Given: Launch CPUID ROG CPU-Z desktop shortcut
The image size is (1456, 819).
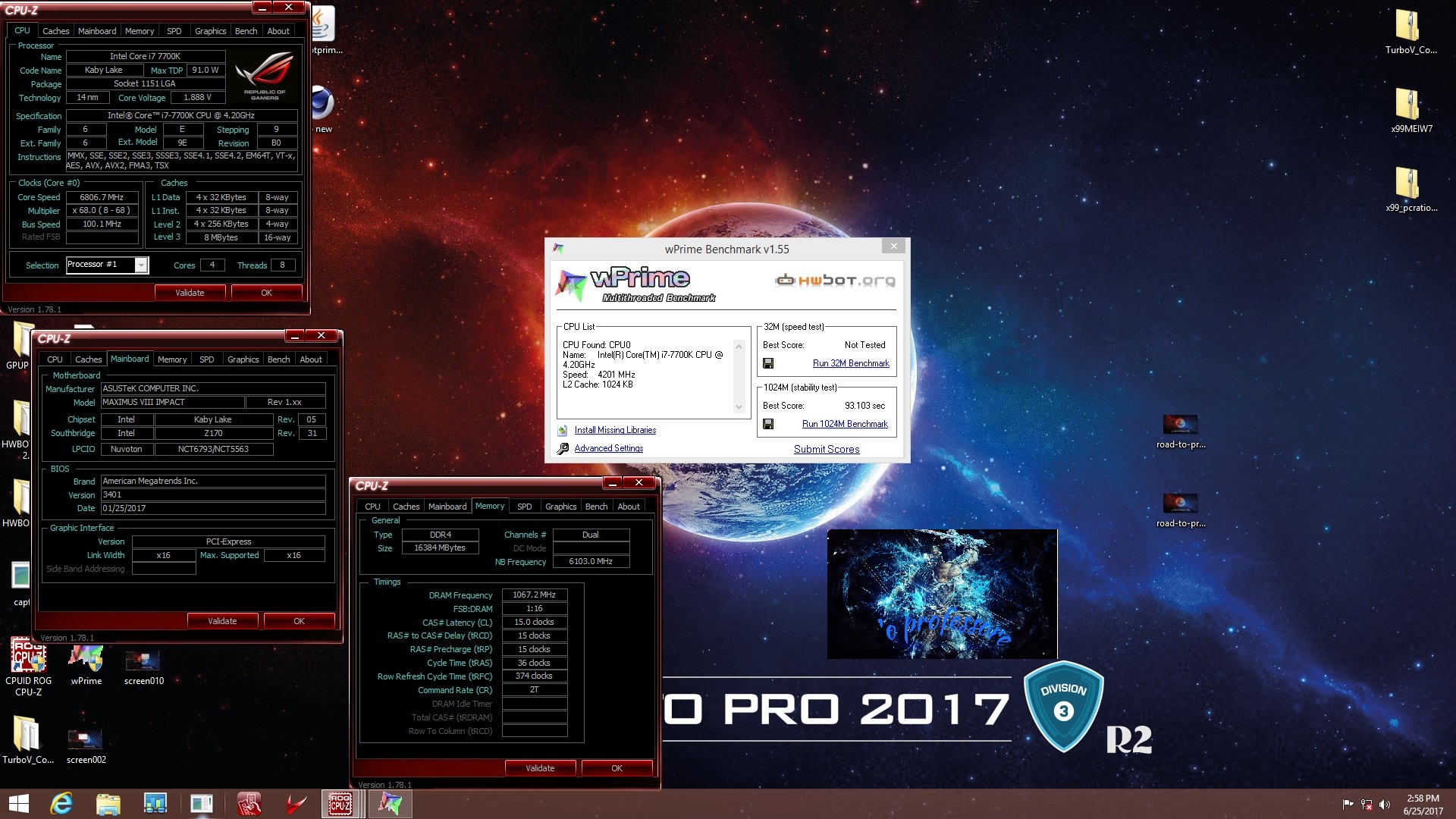Looking at the screenshot, I should [x=28, y=667].
